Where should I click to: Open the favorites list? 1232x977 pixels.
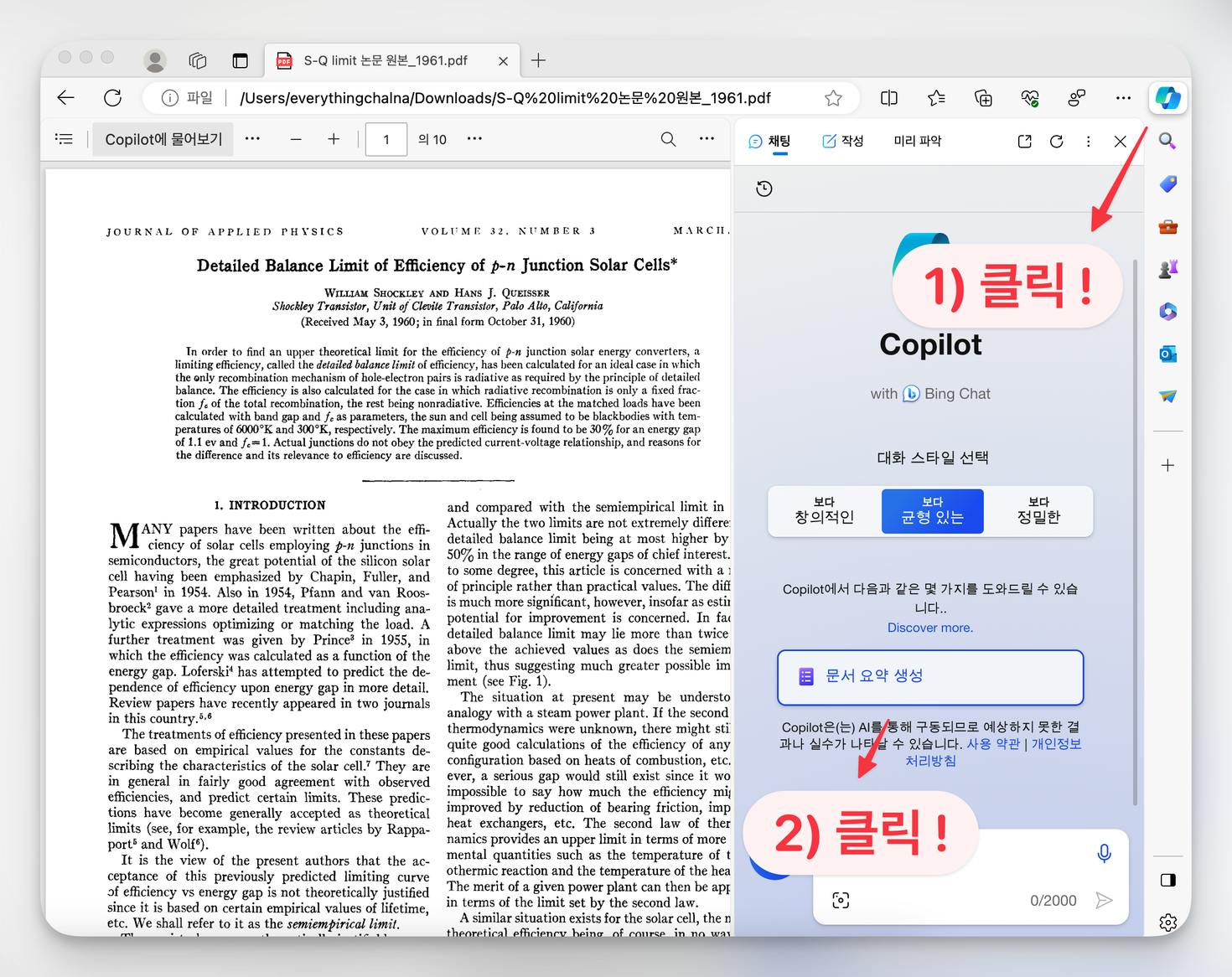point(936,98)
